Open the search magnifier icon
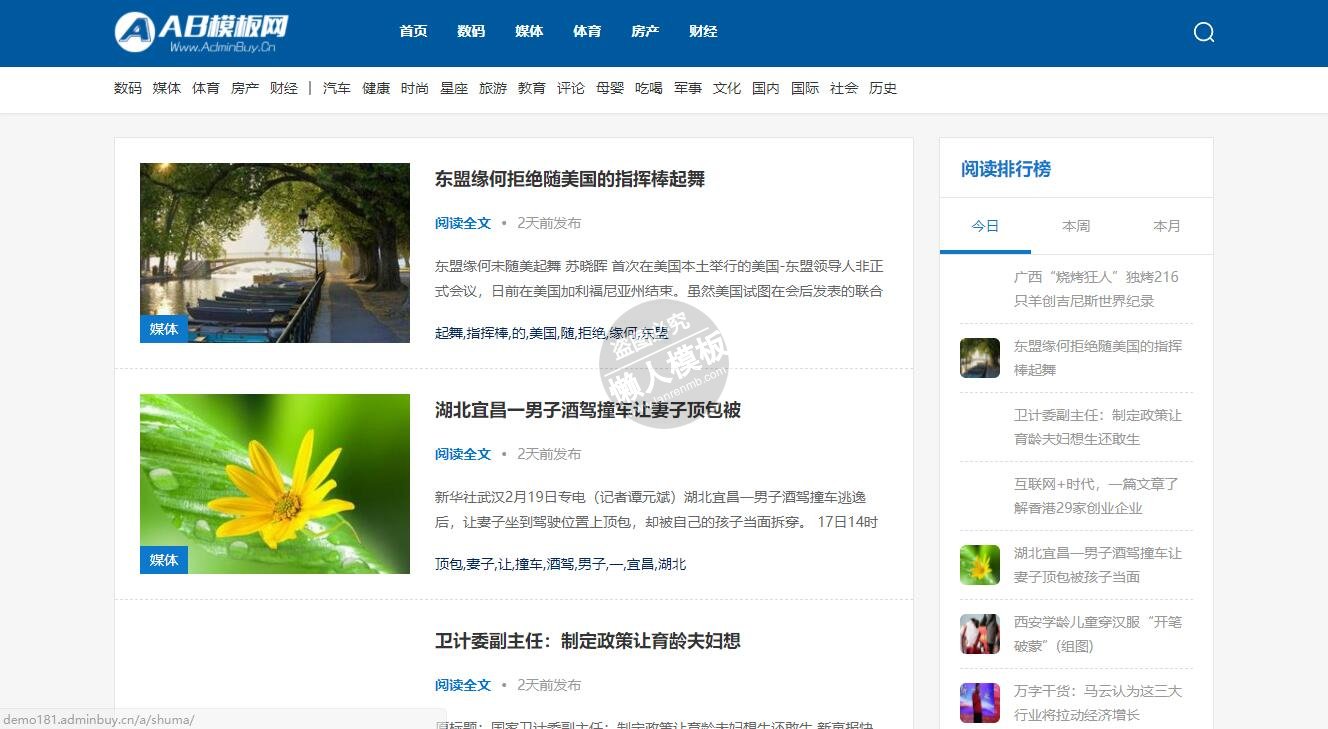Screen dimensions: 1328x729 1204,32
